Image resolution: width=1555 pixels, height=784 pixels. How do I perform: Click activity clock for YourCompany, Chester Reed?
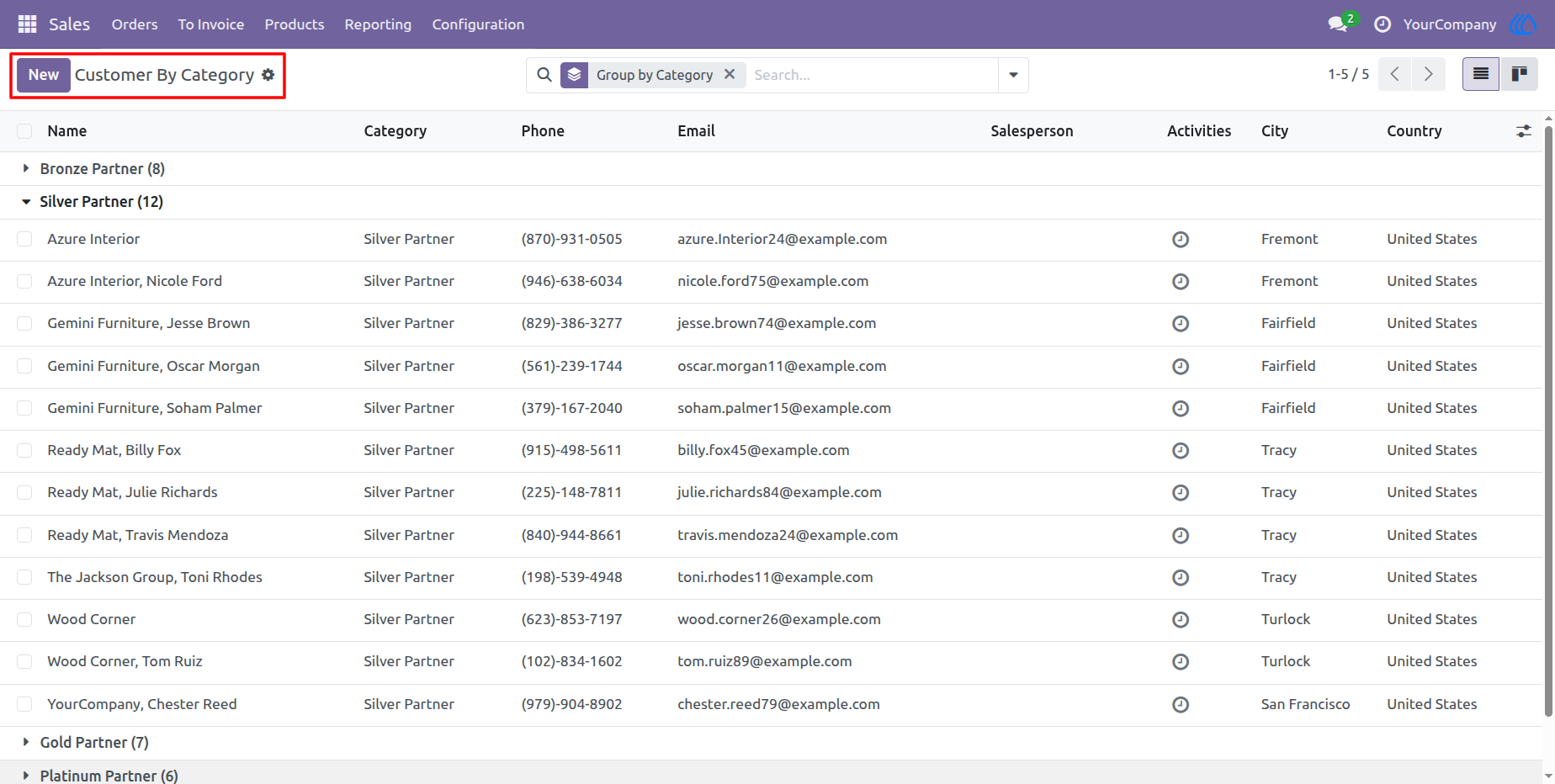pos(1181,705)
